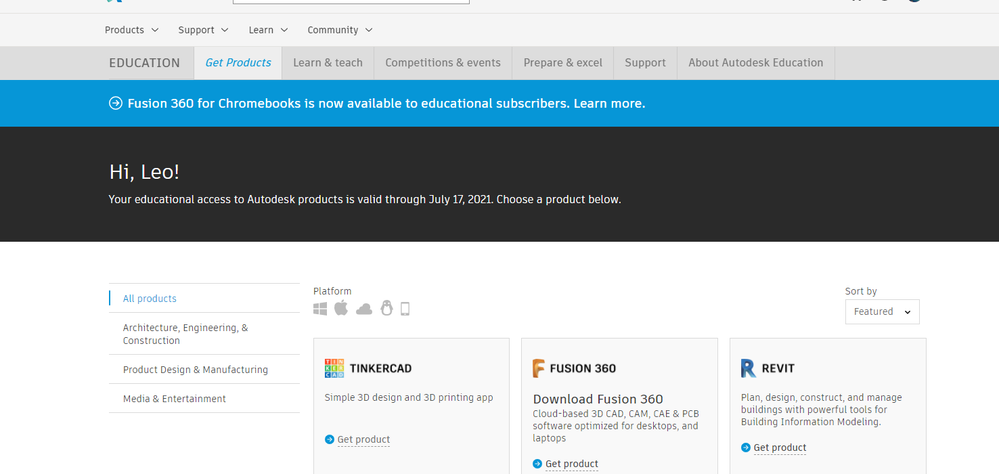Click the Fusion 360 orange F logo
This screenshot has width=999, height=474.
[539, 368]
